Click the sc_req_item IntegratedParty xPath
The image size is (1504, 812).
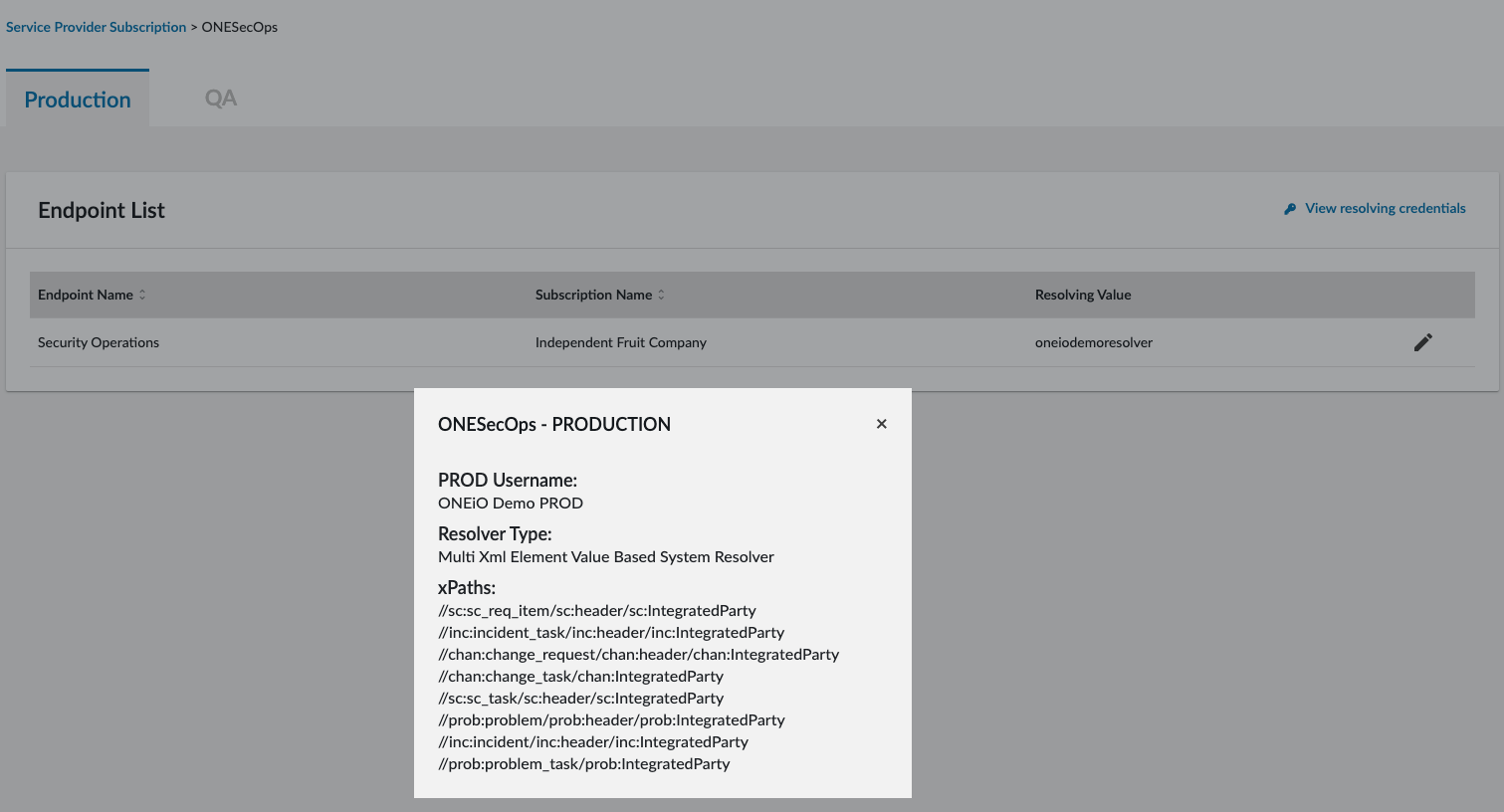coord(597,611)
